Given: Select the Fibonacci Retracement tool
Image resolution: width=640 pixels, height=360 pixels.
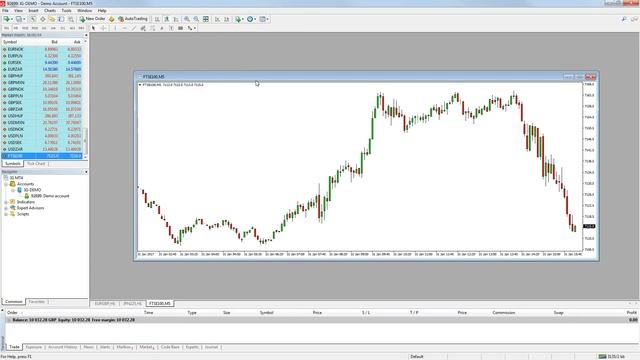Looking at the screenshot, I should click(x=153, y=28).
